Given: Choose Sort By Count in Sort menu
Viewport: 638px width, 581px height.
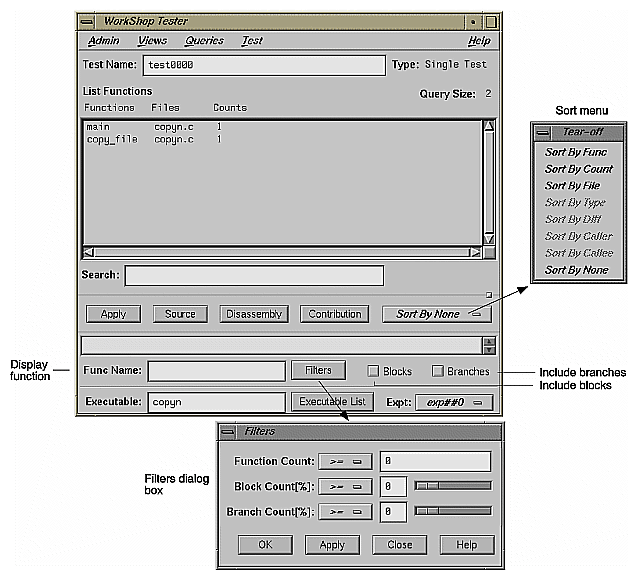Looking at the screenshot, I should 579,169.
